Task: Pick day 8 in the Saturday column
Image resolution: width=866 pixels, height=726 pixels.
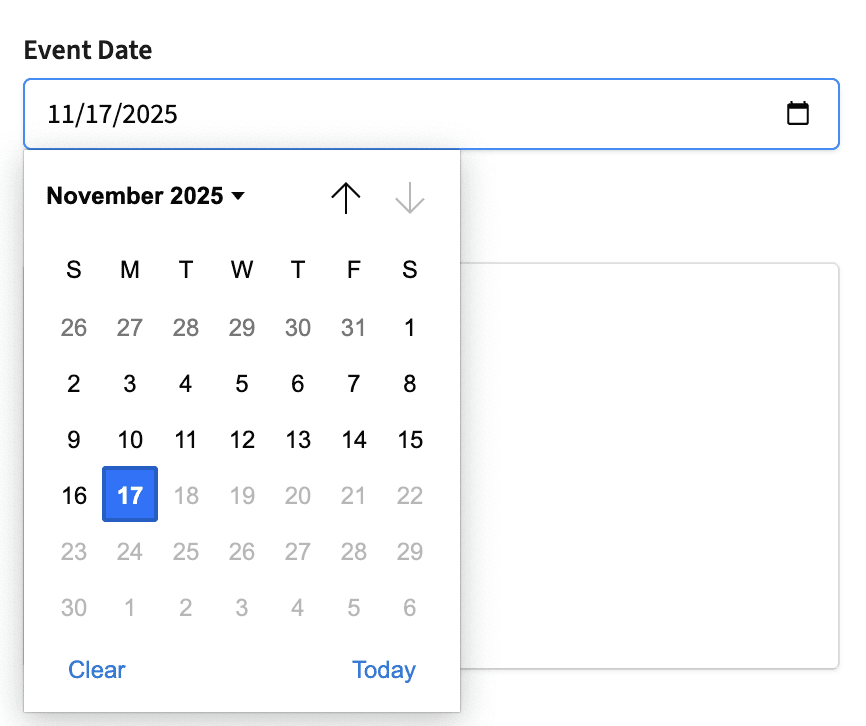Action: click(410, 383)
